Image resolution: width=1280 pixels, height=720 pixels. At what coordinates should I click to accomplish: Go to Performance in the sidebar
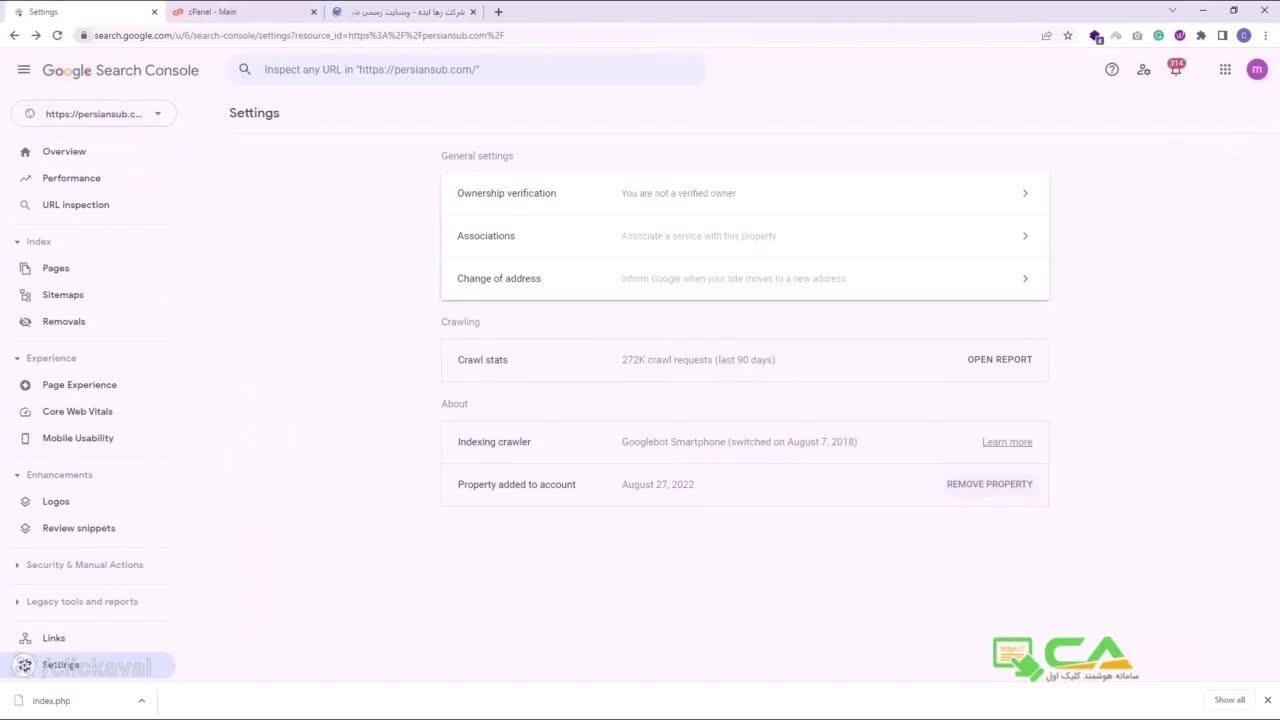coord(71,178)
